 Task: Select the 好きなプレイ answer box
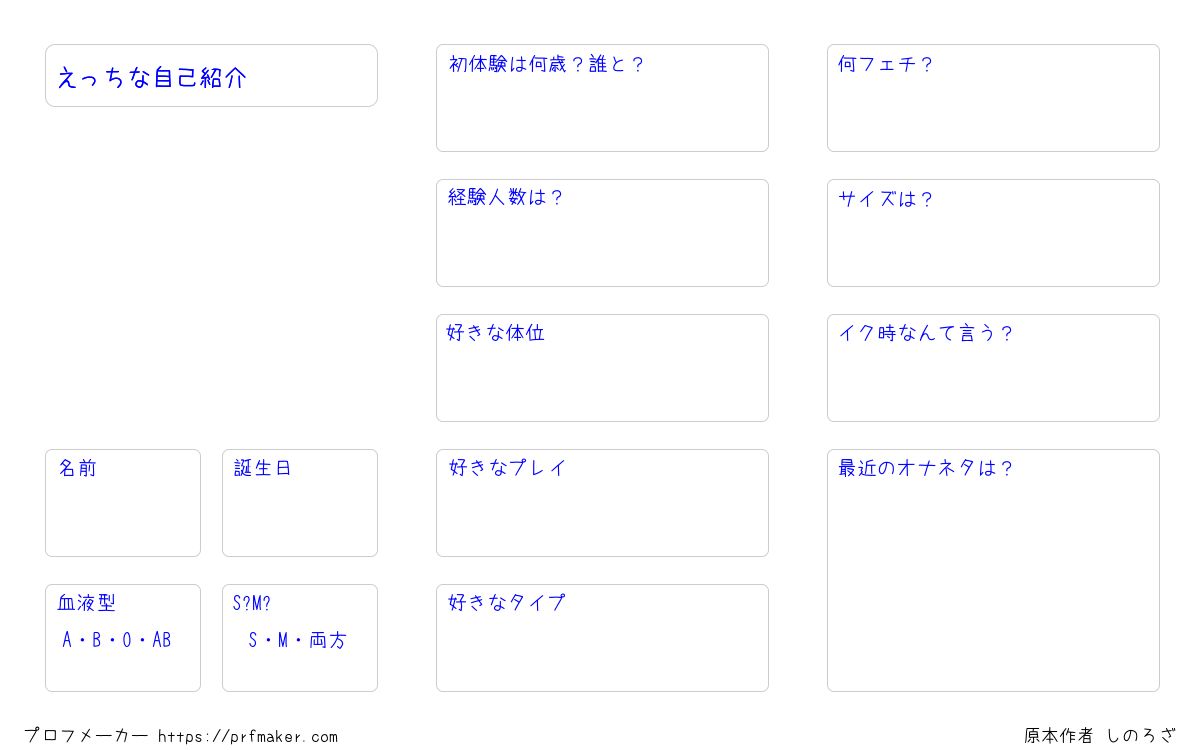(602, 503)
